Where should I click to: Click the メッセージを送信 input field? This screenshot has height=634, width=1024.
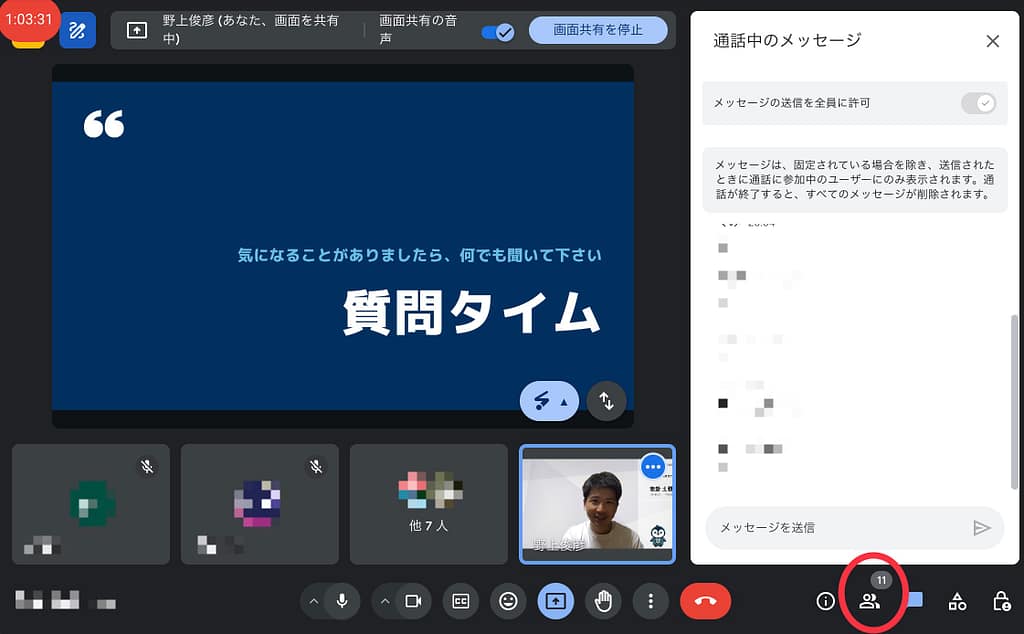click(x=835, y=527)
